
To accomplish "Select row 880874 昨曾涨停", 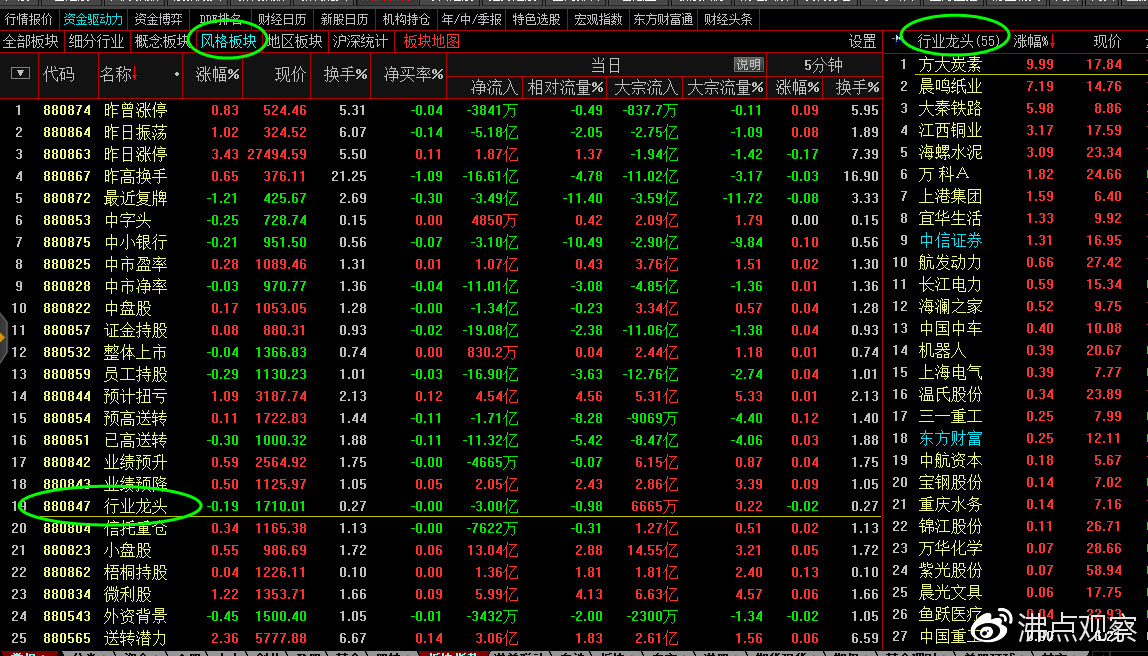I will [442, 110].
